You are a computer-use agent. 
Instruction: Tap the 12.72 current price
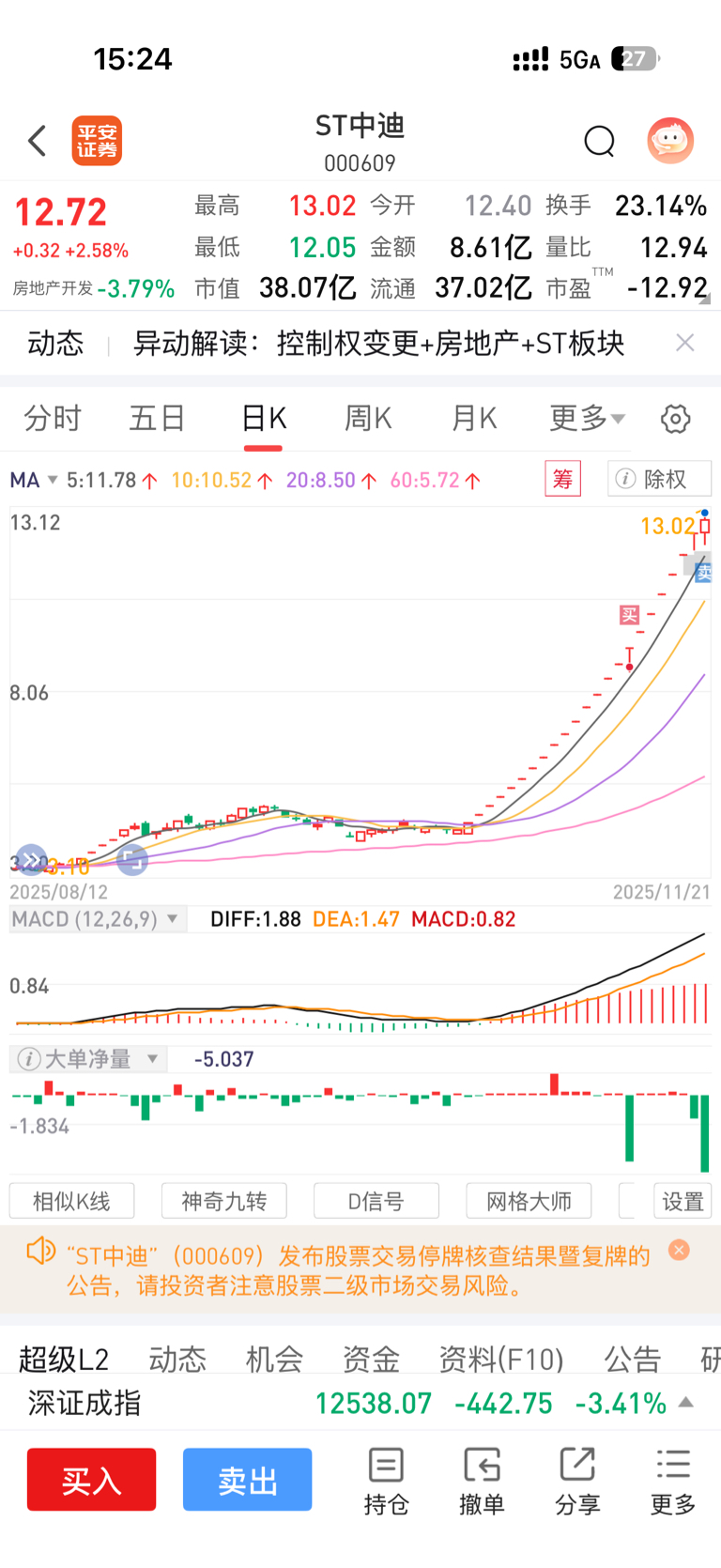click(61, 212)
